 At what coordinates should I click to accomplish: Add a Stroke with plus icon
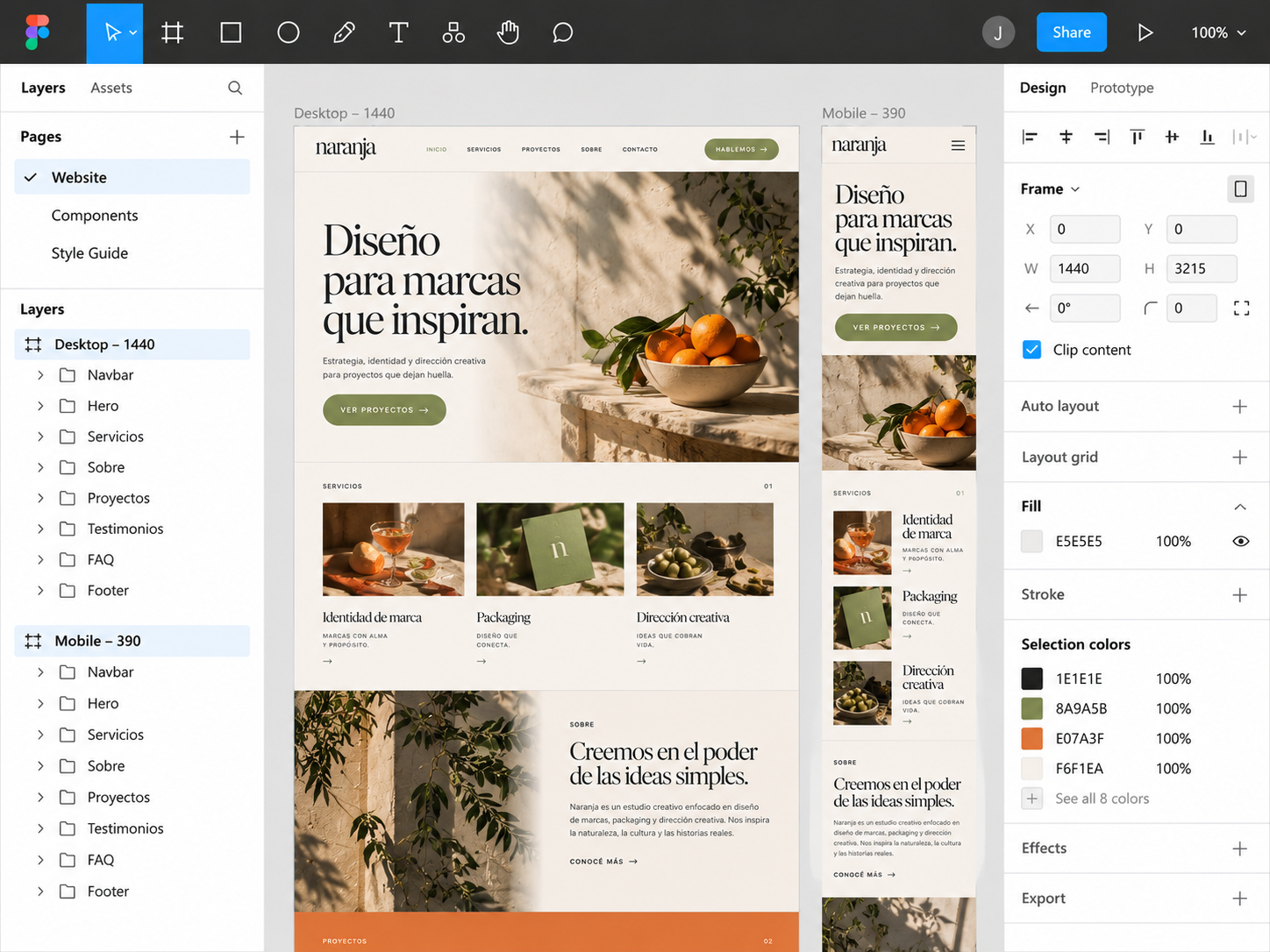point(1239,595)
